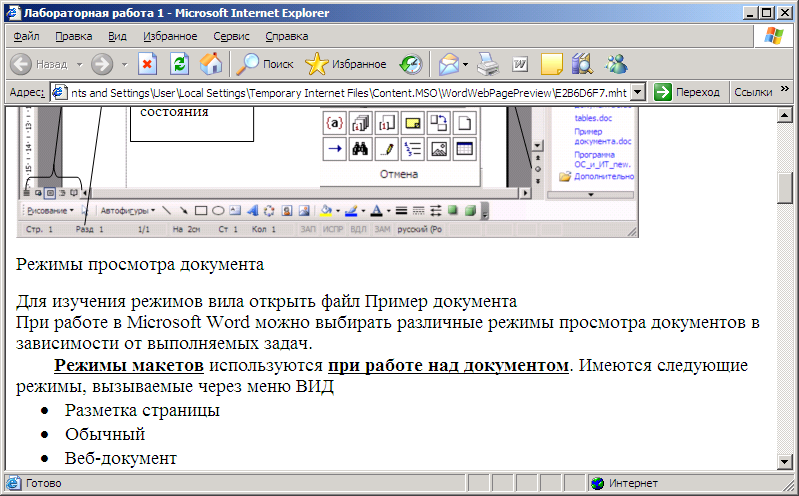Open the Избранное menu in menu bar

170,36
